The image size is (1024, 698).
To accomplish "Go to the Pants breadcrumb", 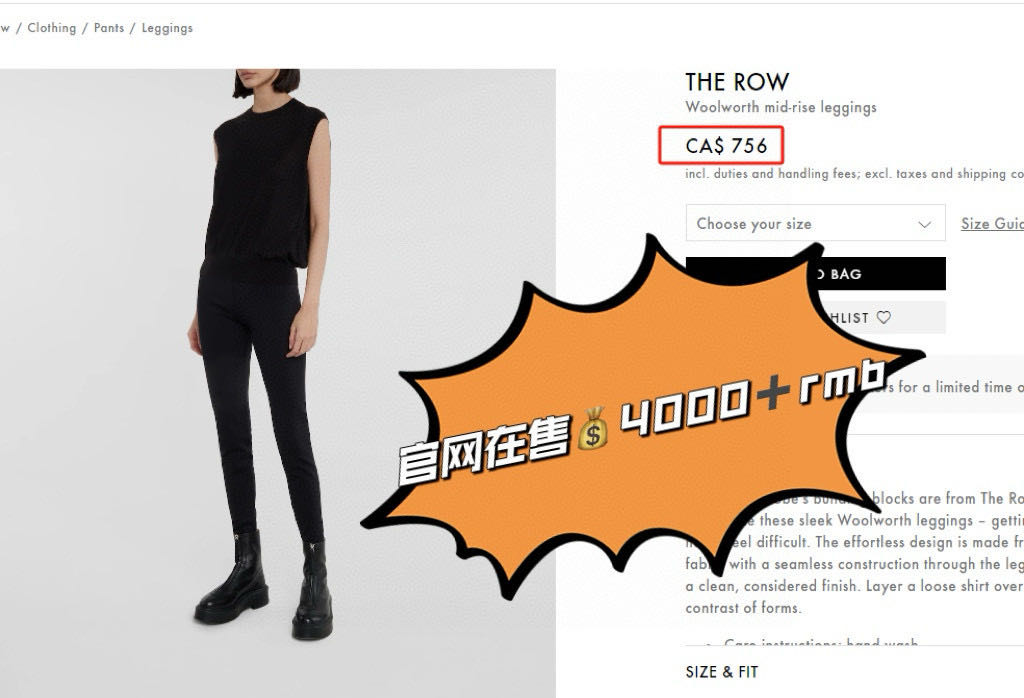I will coord(108,28).
